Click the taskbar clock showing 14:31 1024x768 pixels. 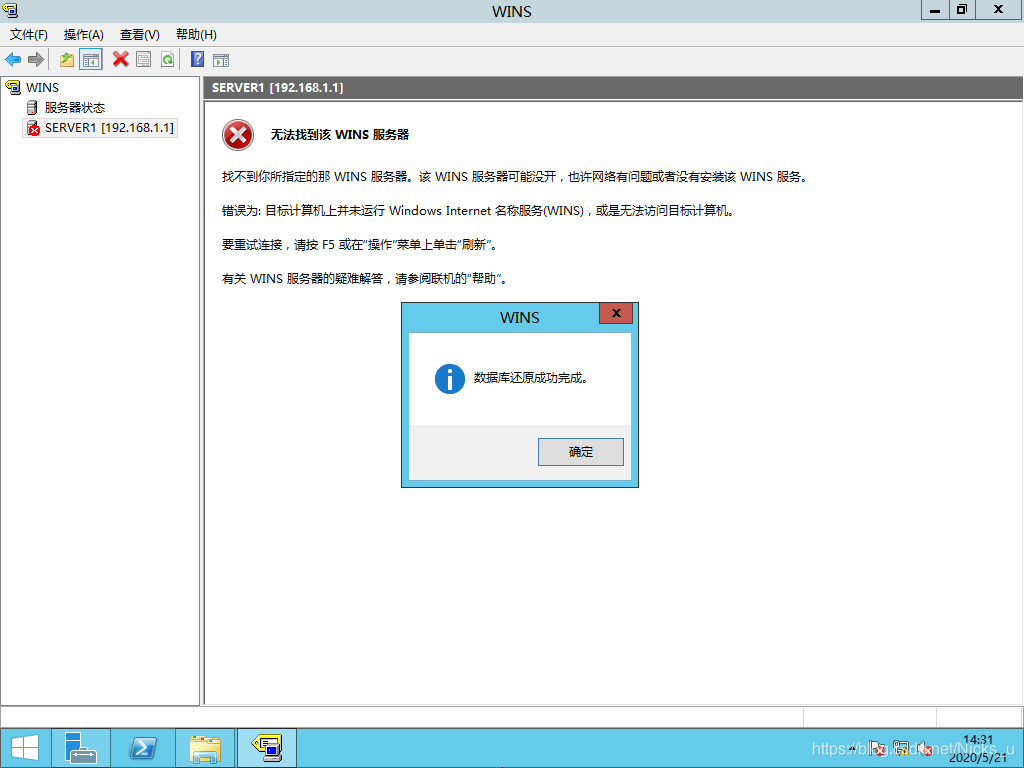point(978,748)
